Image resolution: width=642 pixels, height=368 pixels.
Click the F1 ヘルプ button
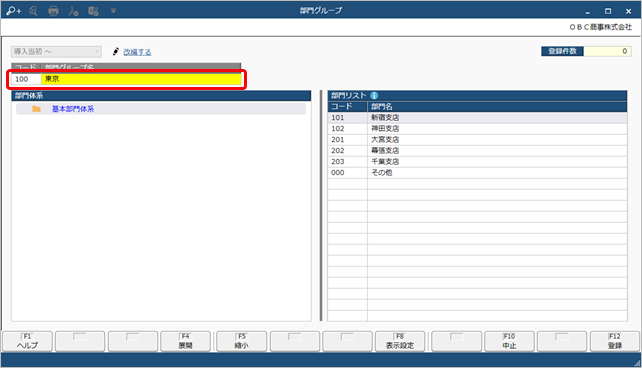(27, 341)
